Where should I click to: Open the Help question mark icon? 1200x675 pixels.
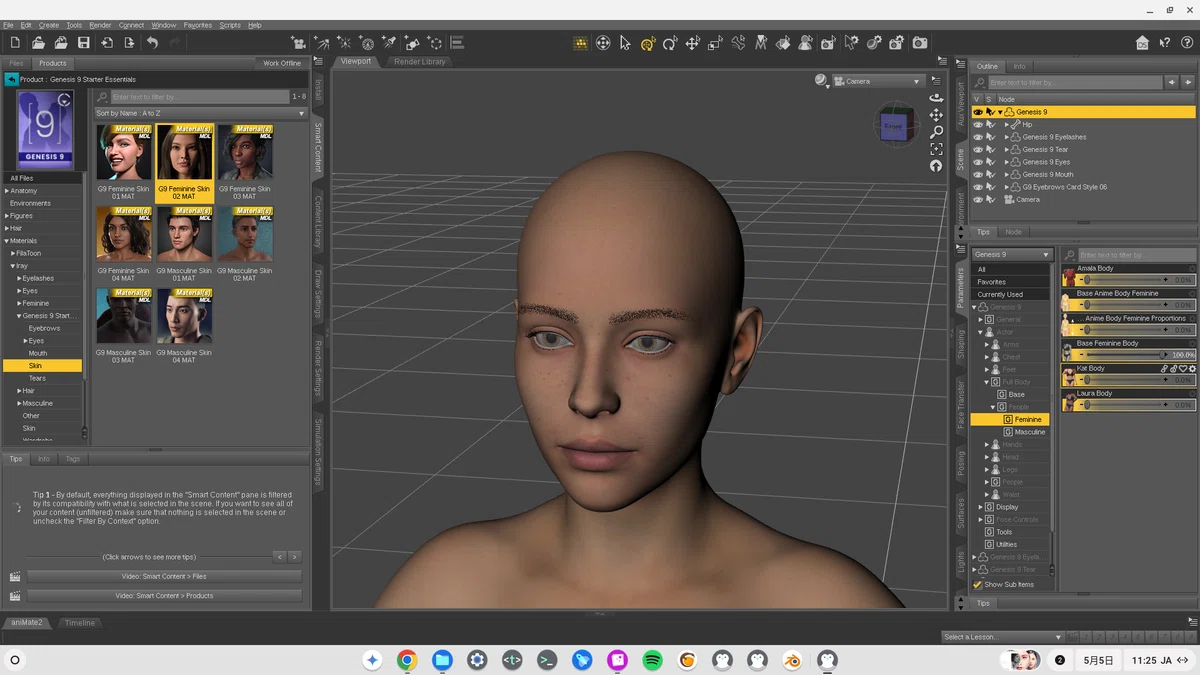[1186, 43]
